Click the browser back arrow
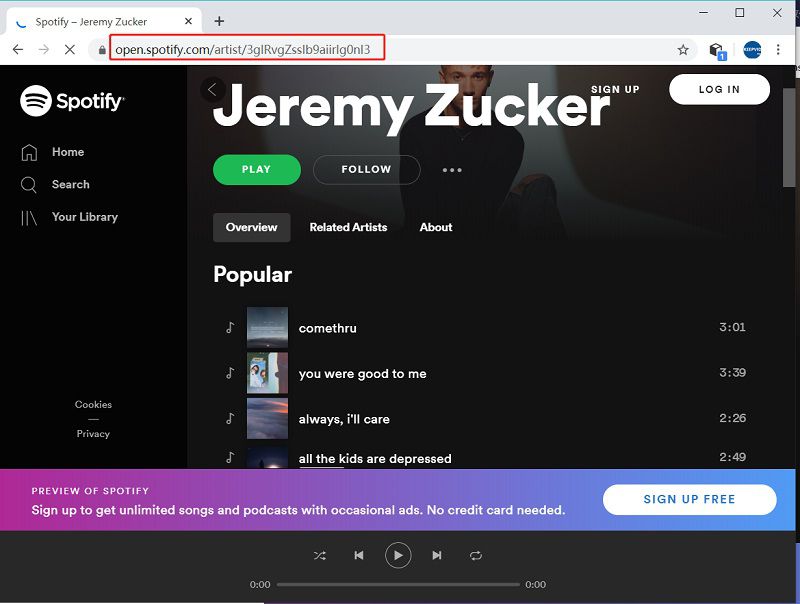Screen dimensions: 800x604 (18, 49)
